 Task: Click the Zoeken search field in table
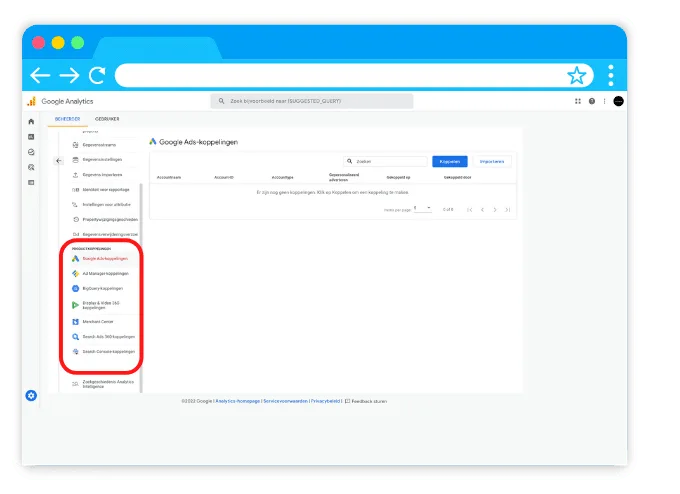pyautogui.click(x=385, y=161)
